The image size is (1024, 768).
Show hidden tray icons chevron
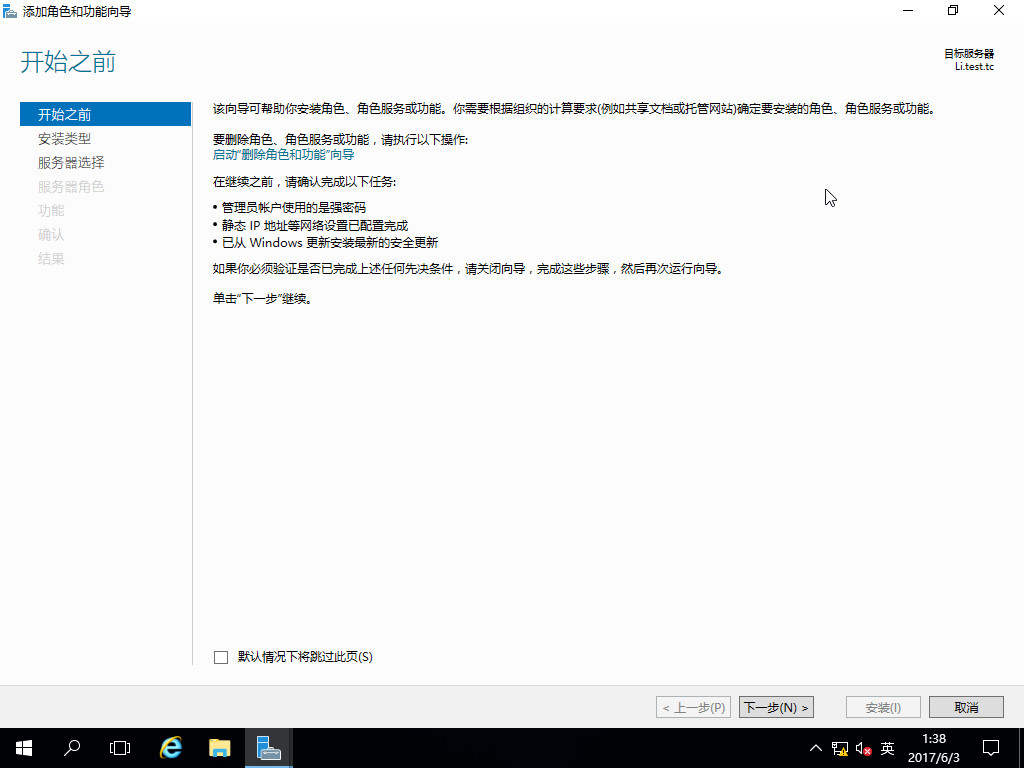pos(816,748)
